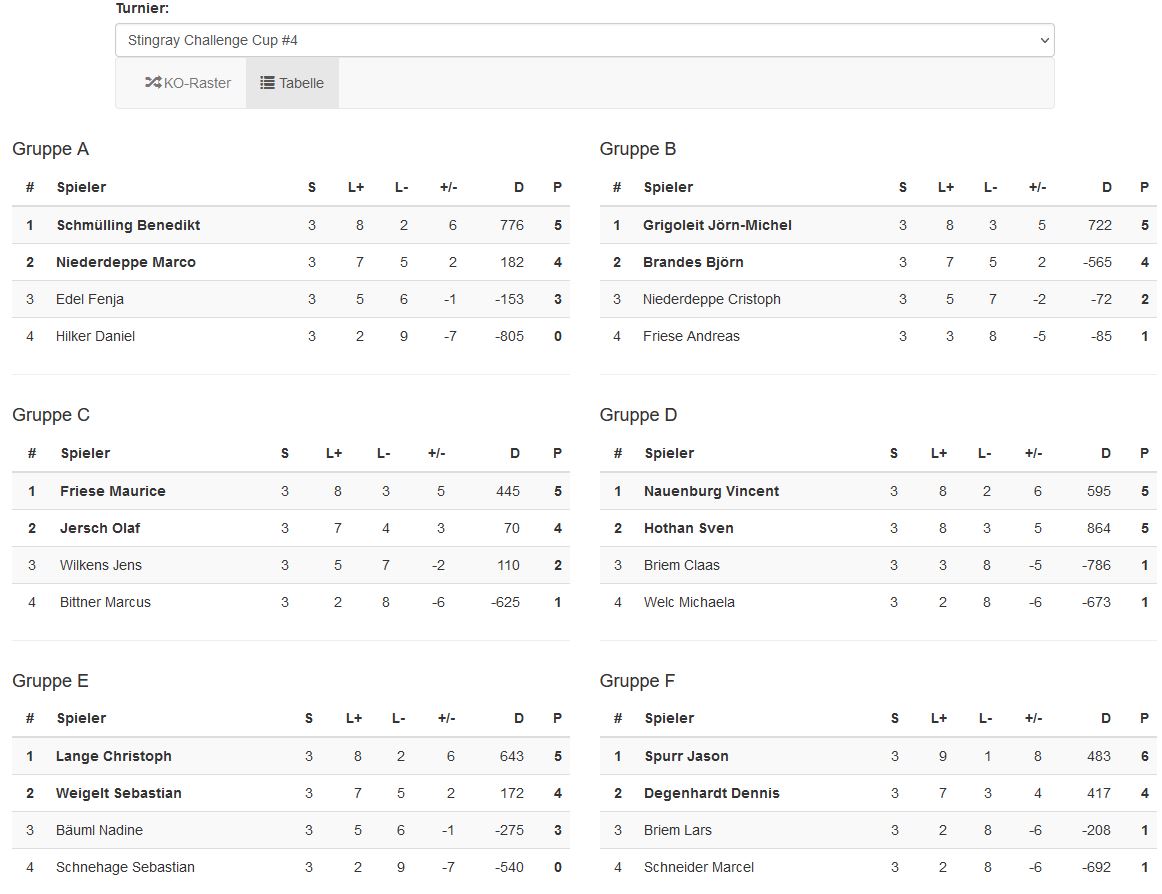
Task: Click Niederdeppe Marco in Gruppe A
Action: tap(126, 262)
